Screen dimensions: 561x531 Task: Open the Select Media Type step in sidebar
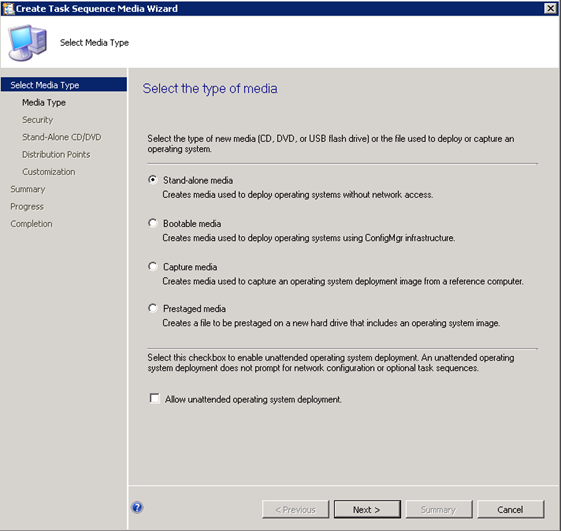point(64,85)
